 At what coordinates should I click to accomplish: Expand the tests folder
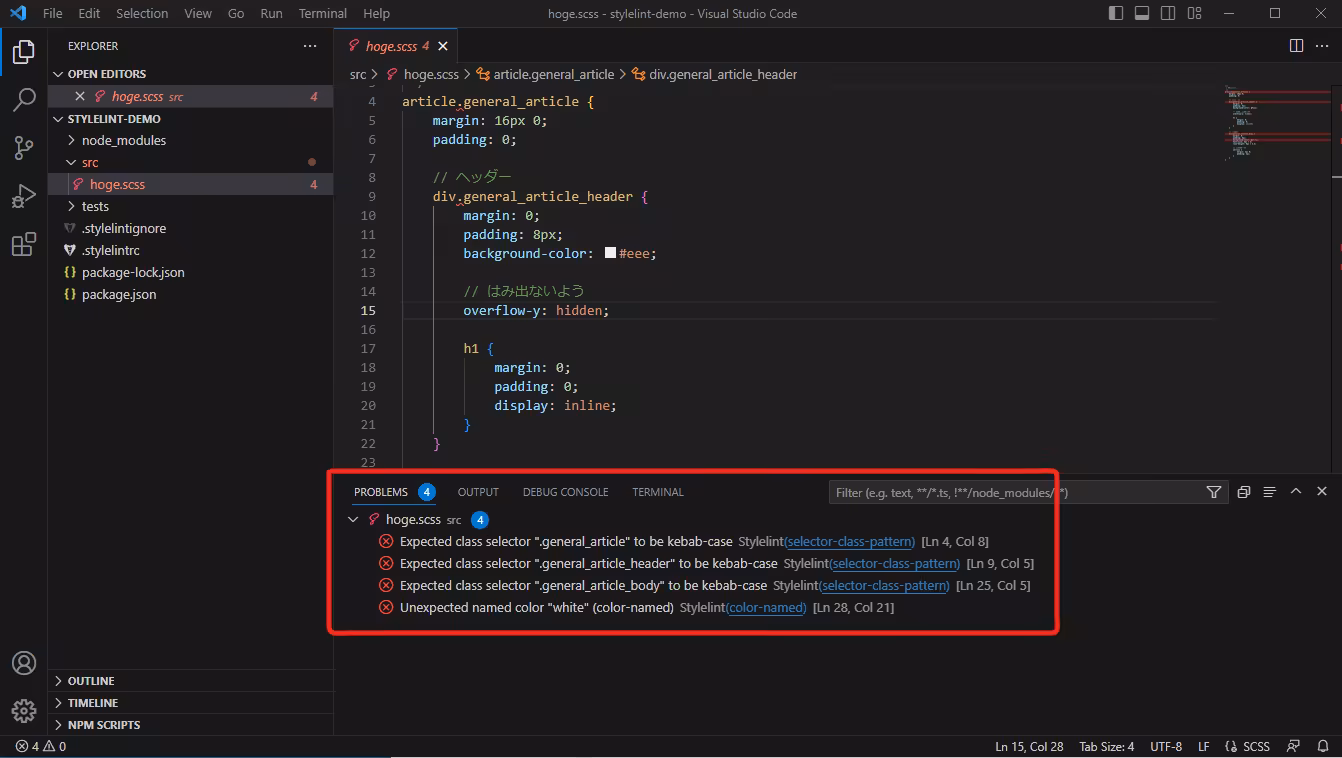click(190, 206)
